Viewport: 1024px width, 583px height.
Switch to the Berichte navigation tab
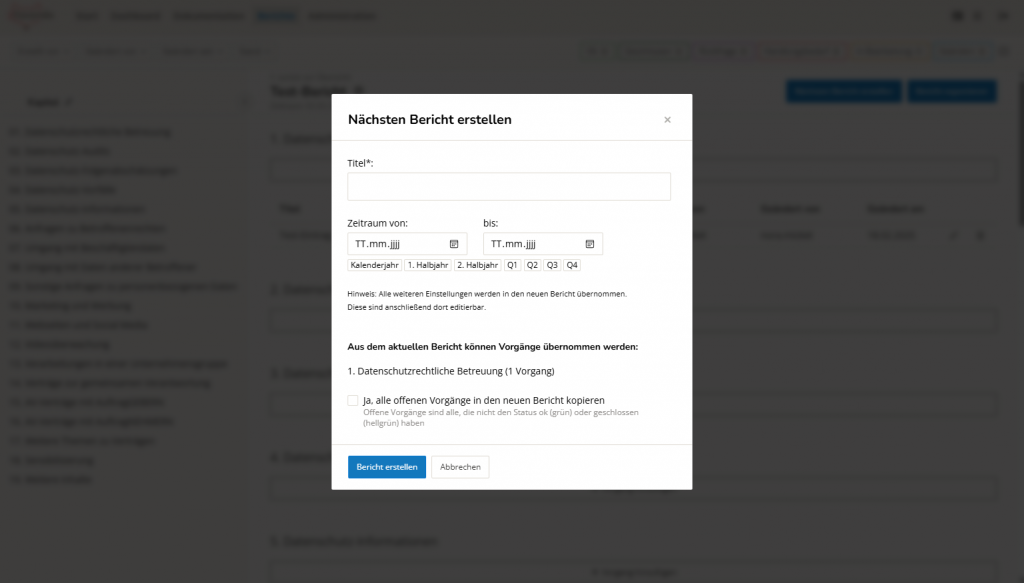pyautogui.click(x=276, y=15)
